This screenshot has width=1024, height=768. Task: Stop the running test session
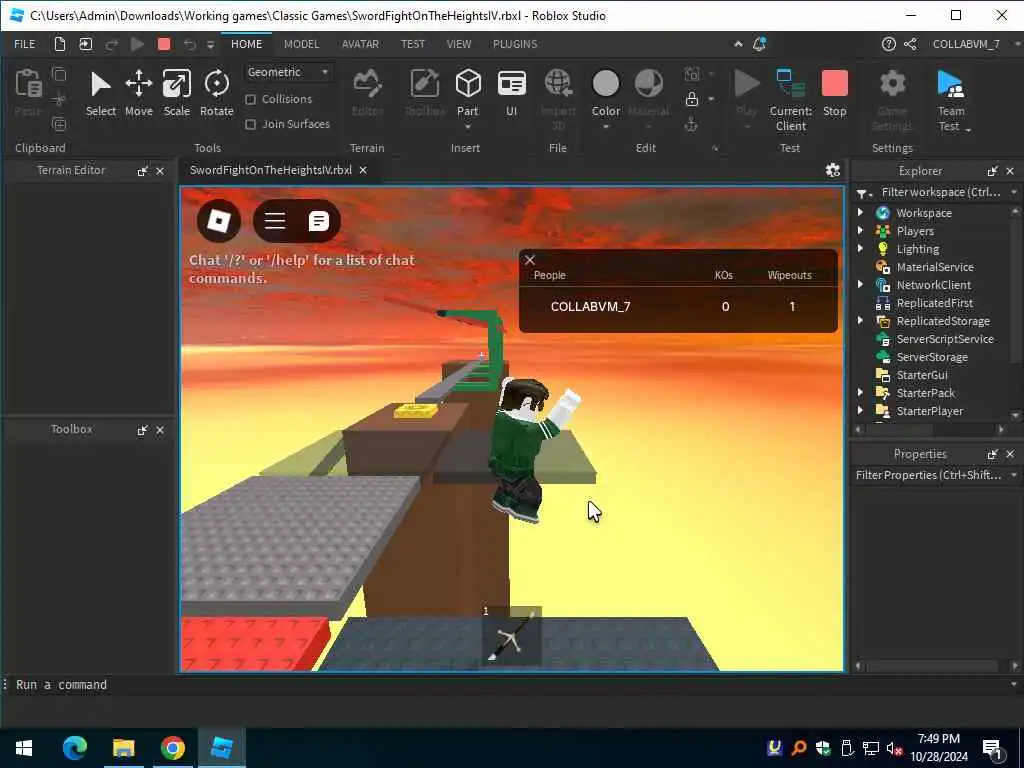pos(835,94)
